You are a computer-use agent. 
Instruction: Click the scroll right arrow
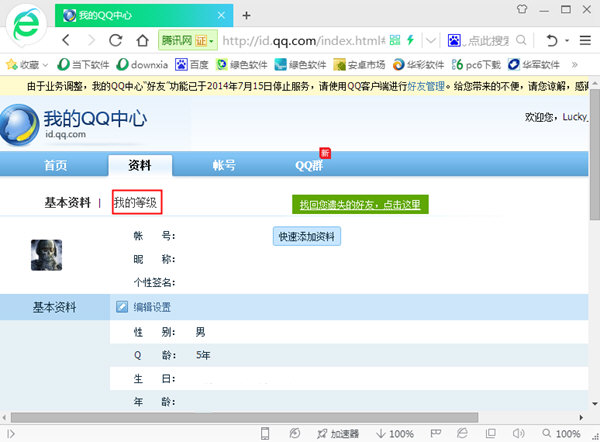(x=581, y=417)
